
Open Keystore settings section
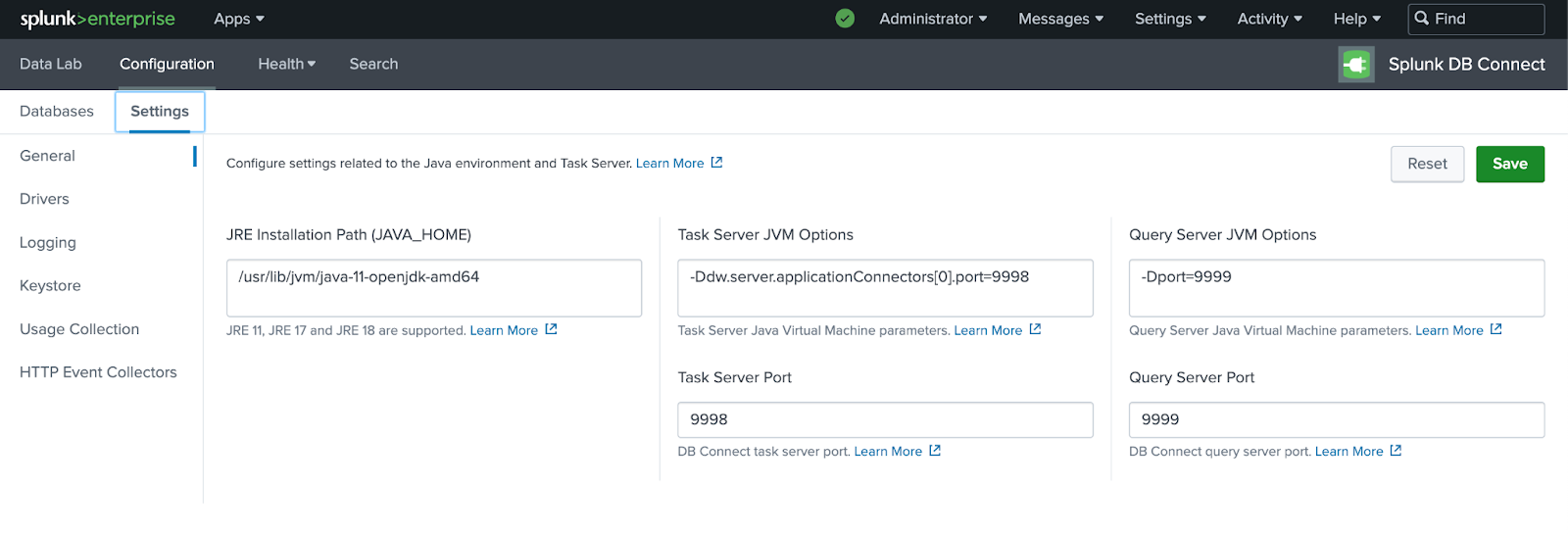pos(50,286)
